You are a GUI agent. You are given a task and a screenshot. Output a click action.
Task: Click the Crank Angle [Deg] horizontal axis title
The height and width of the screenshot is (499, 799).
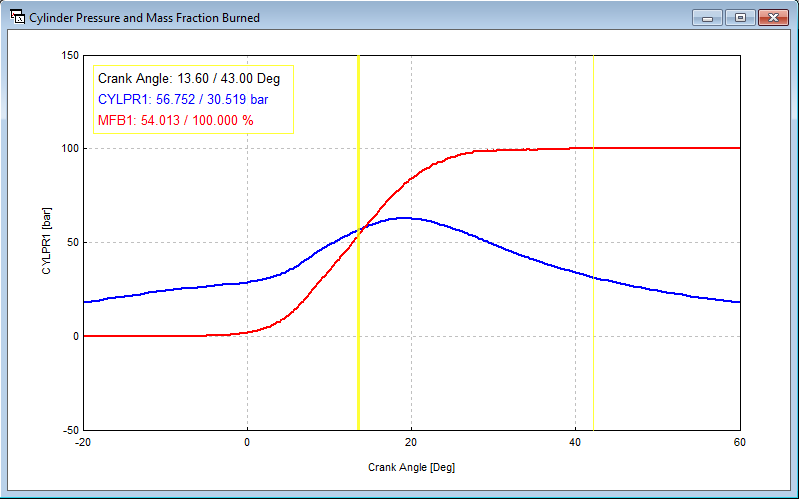click(411, 467)
